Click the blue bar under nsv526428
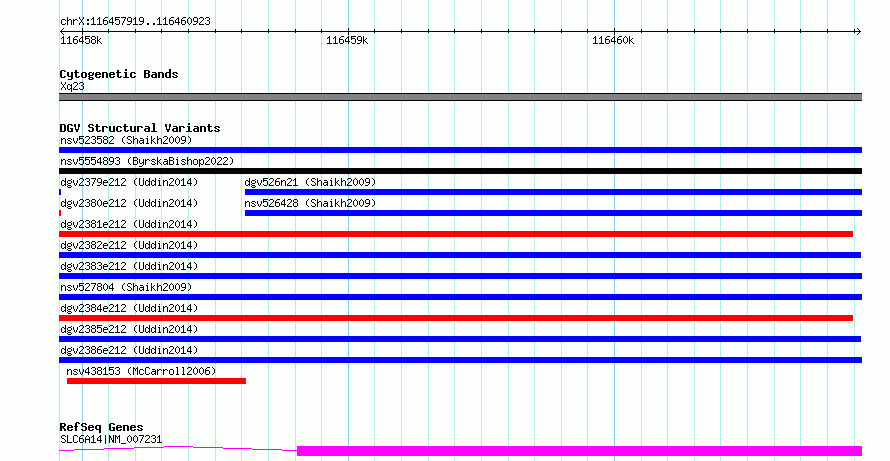 coord(553,213)
